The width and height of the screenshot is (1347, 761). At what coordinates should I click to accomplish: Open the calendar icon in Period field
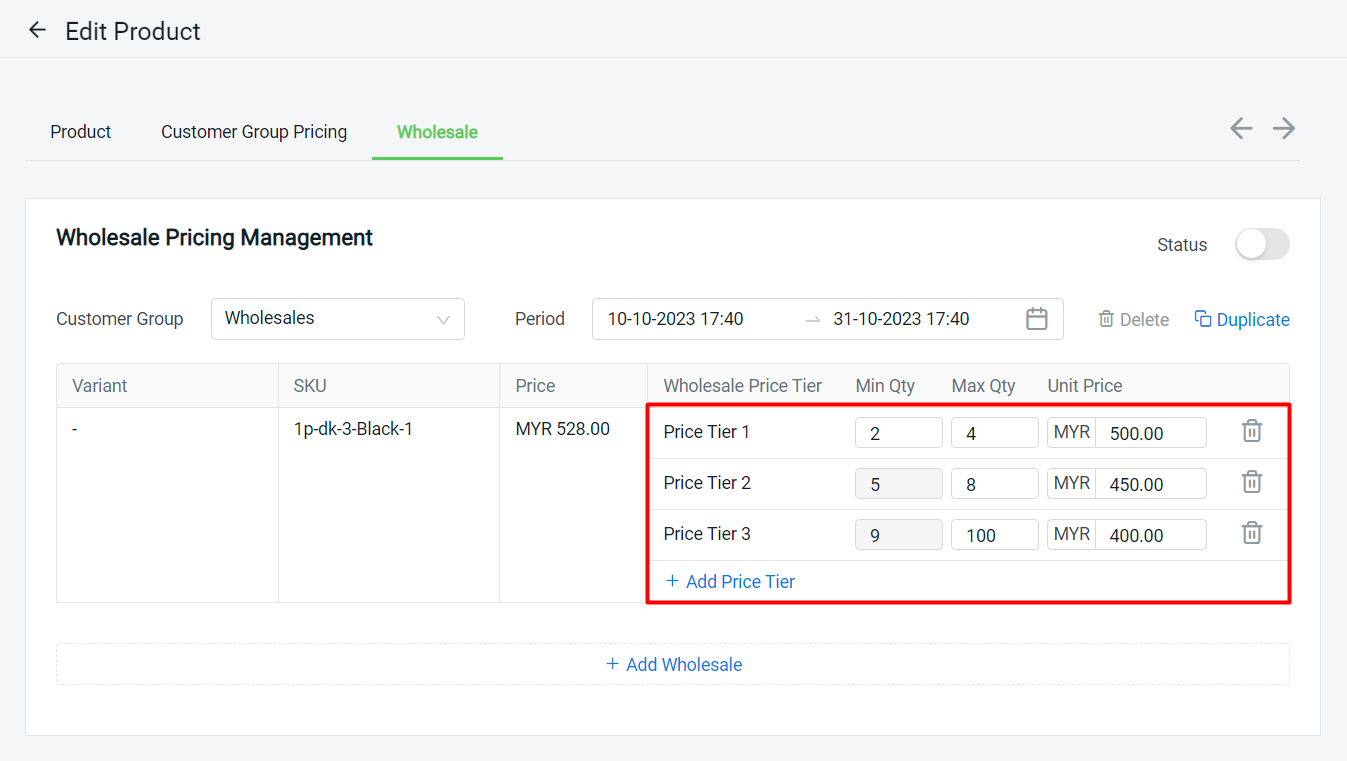pyautogui.click(x=1037, y=319)
